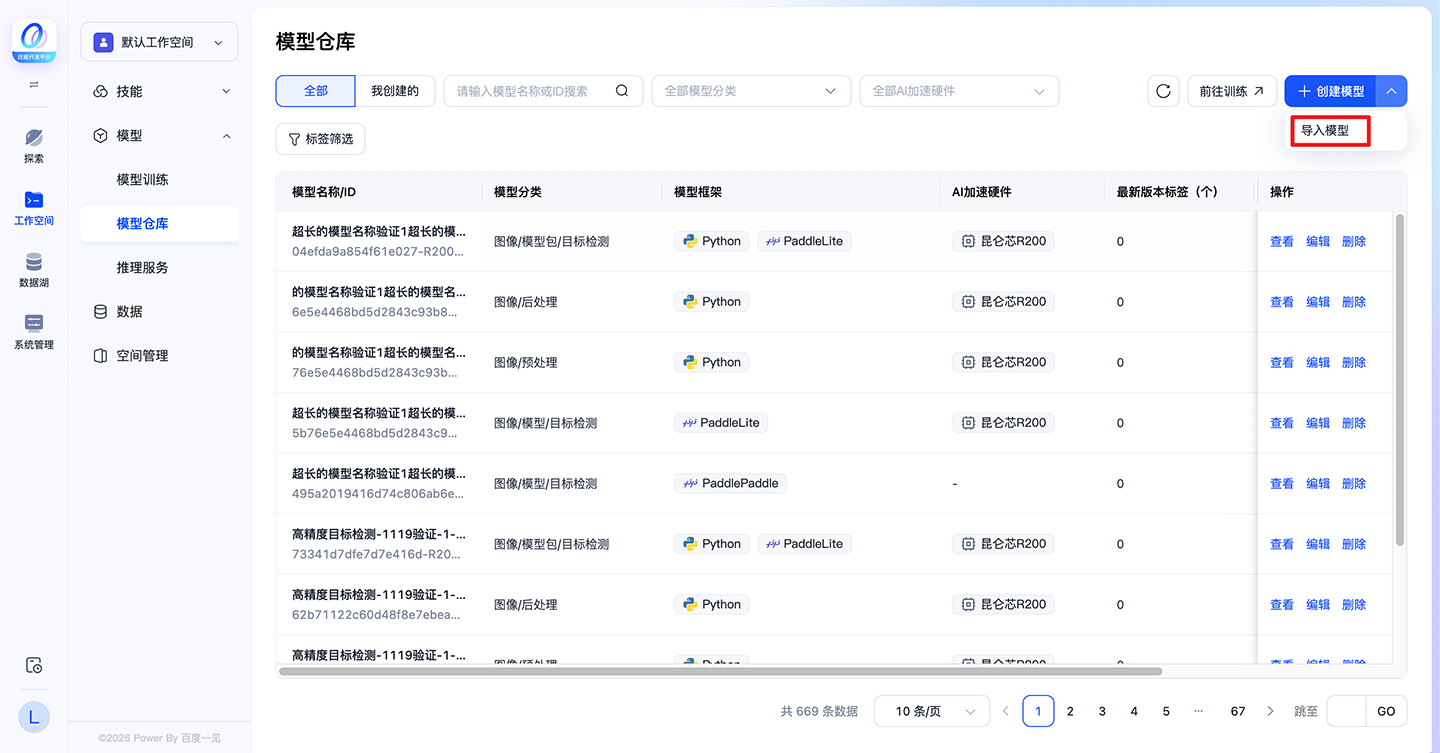The image size is (1440, 753).
Task: Toggle the 创建模型 dropdown arrow
Action: point(1392,91)
